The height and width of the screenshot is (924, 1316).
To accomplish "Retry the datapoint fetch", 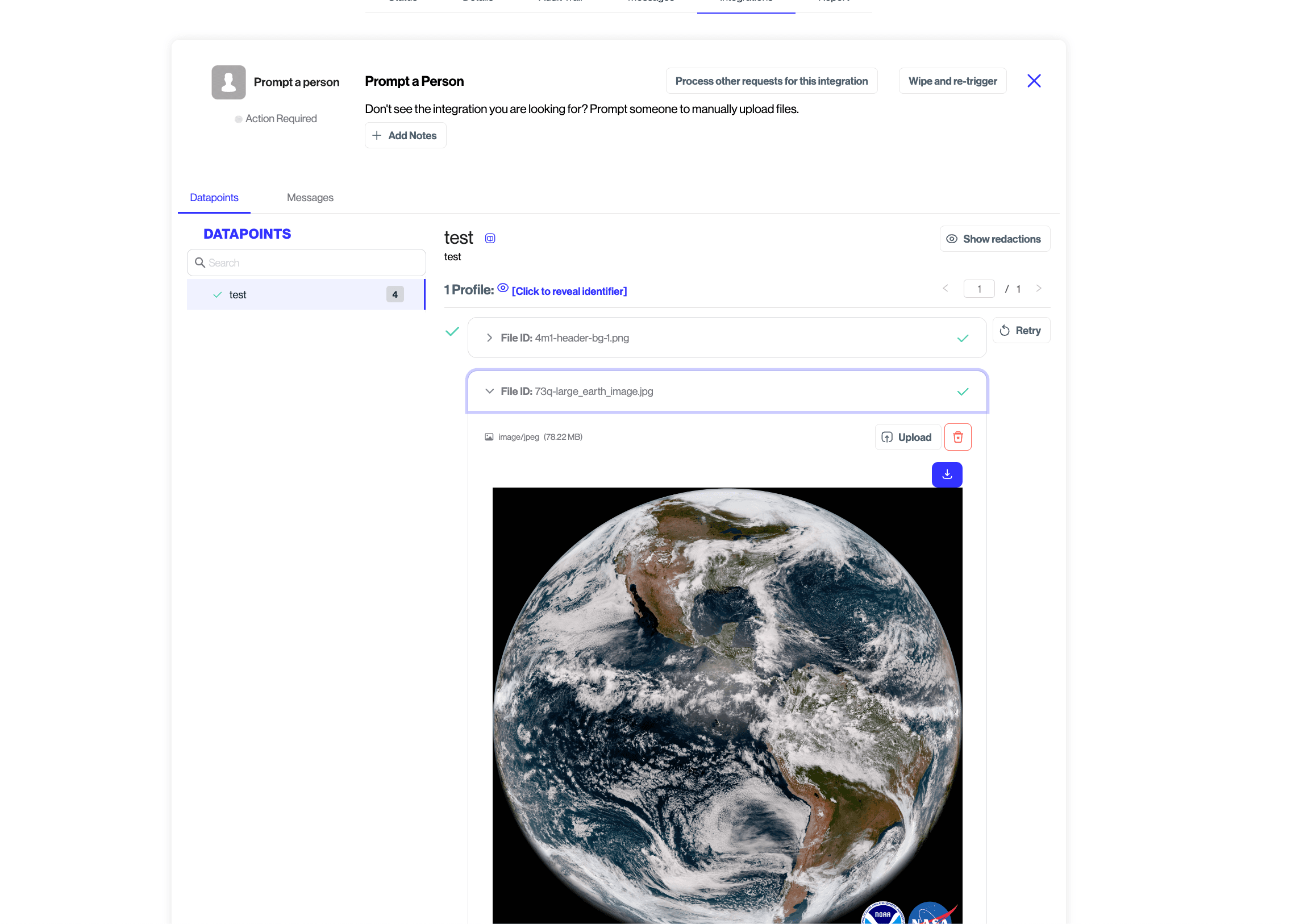I will (1021, 330).
